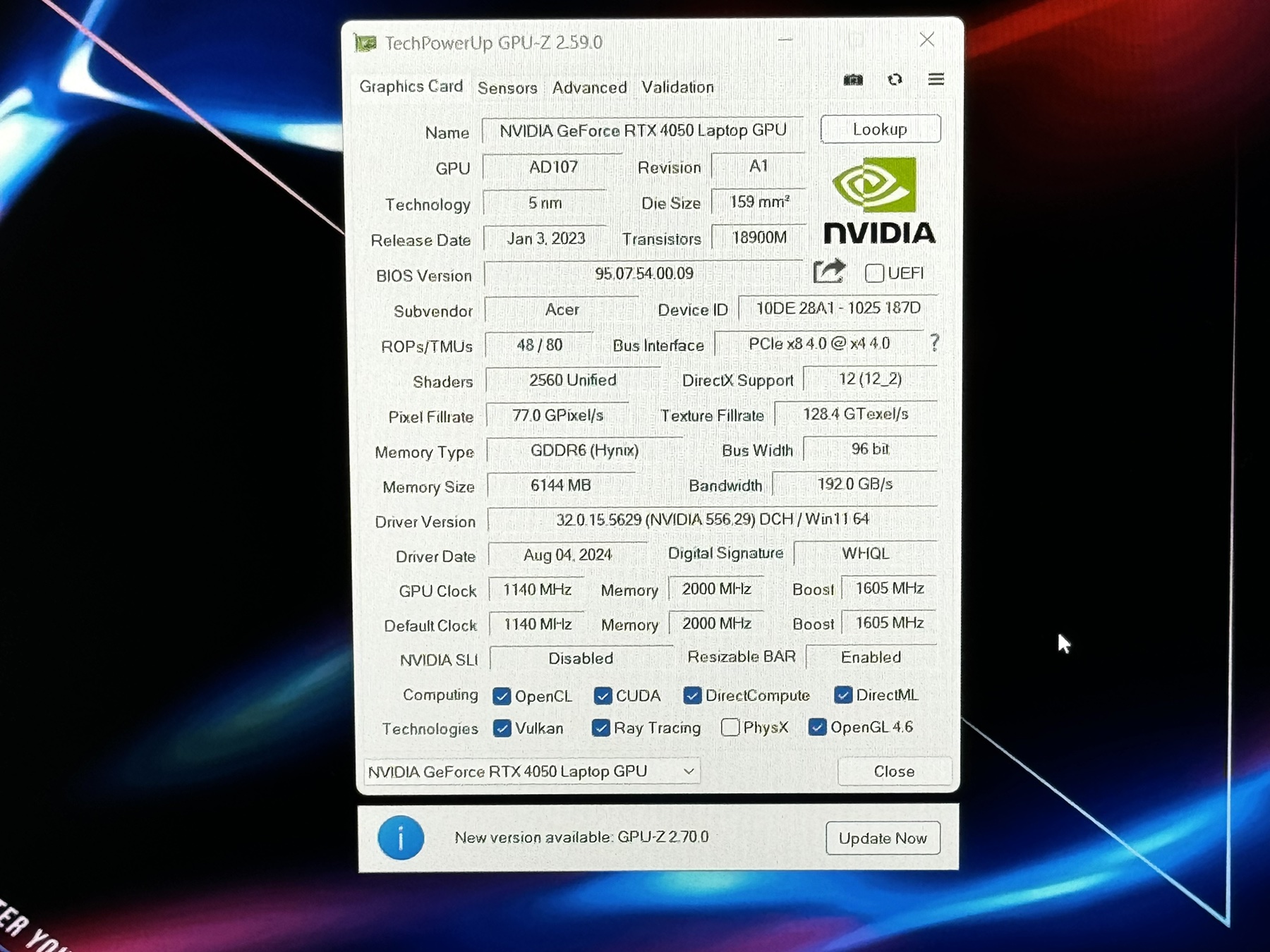Switch to the Sensors tab
Screen dimensions: 1270x952
(x=507, y=87)
